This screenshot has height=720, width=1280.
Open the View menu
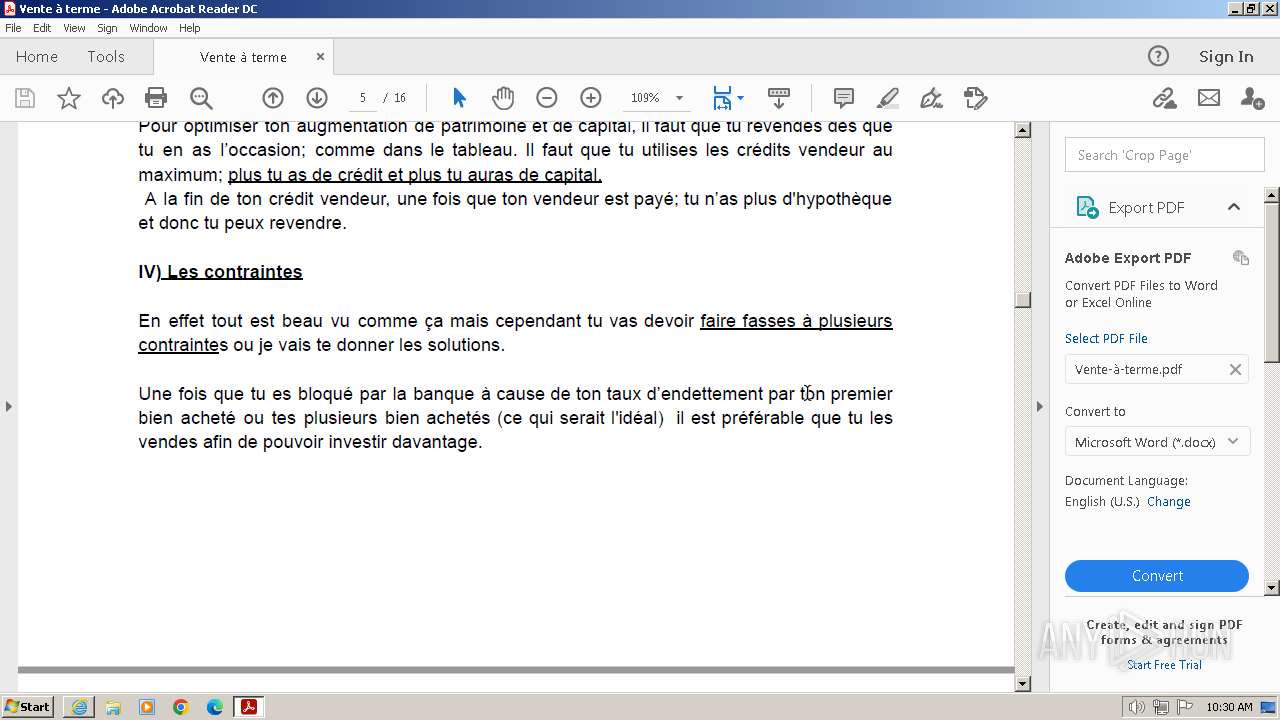[74, 28]
